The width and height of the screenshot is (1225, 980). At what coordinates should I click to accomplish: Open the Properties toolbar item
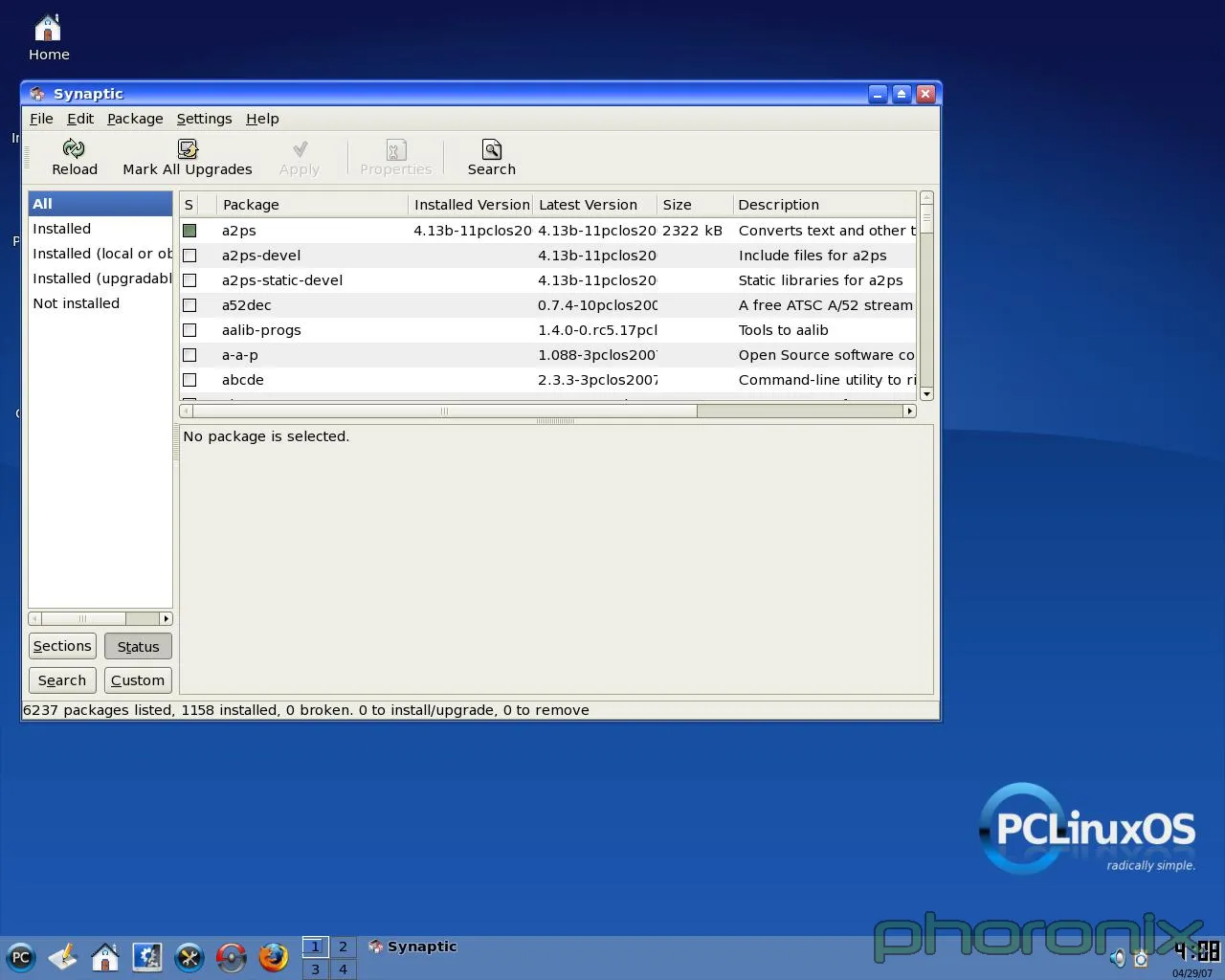395,158
